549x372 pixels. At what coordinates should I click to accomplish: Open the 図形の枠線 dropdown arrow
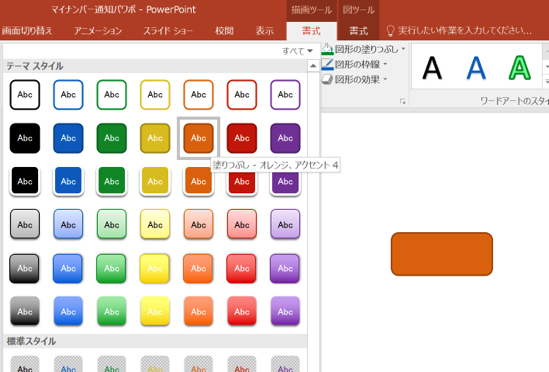tap(385, 64)
